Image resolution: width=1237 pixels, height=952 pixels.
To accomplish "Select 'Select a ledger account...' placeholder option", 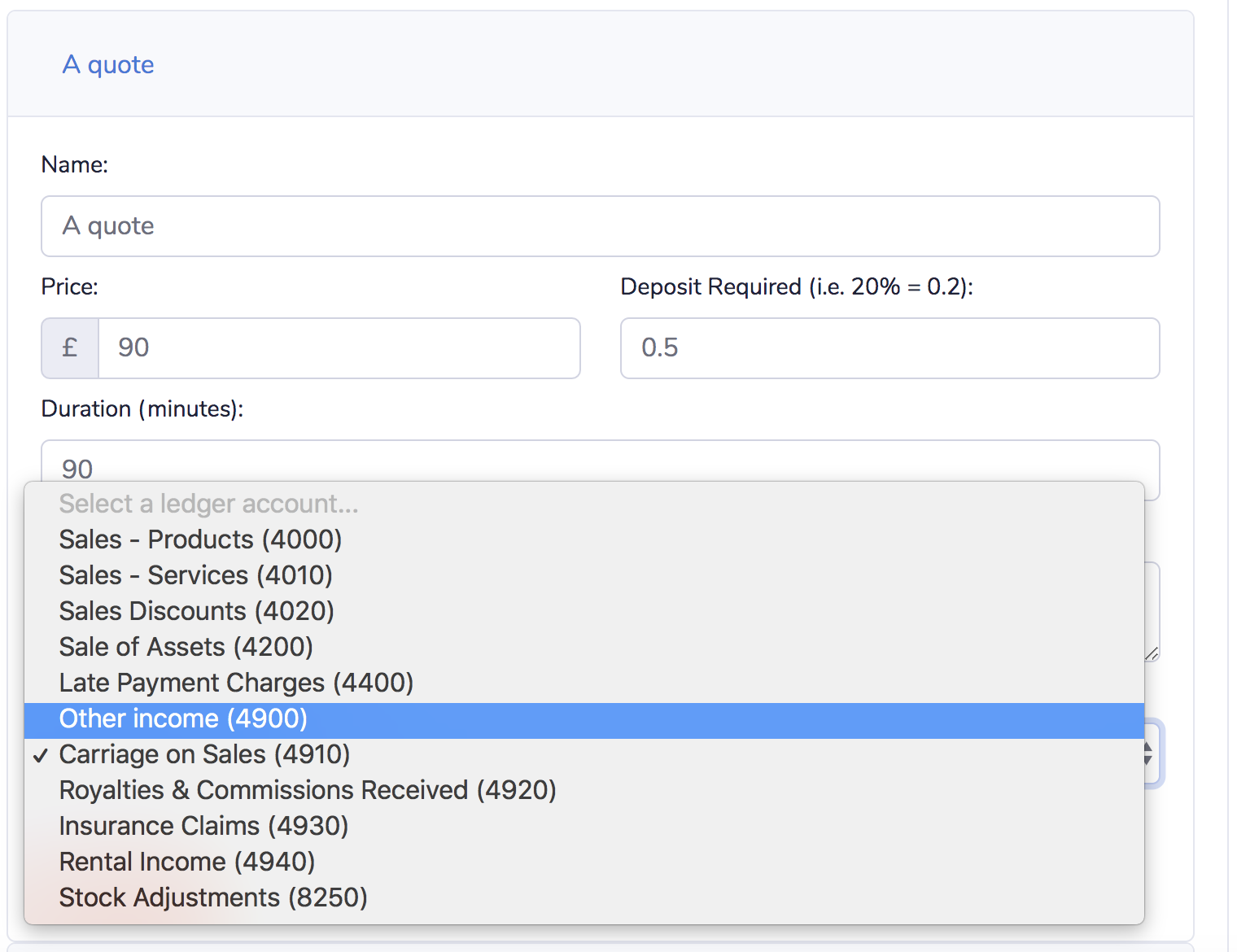I will click(x=584, y=504).
